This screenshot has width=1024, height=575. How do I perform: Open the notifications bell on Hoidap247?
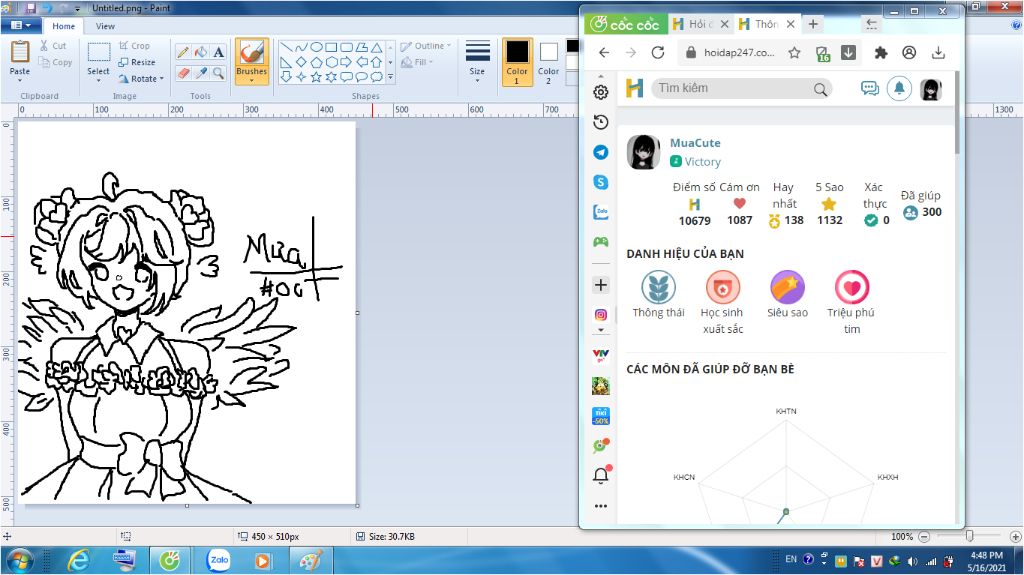point(899,88)
